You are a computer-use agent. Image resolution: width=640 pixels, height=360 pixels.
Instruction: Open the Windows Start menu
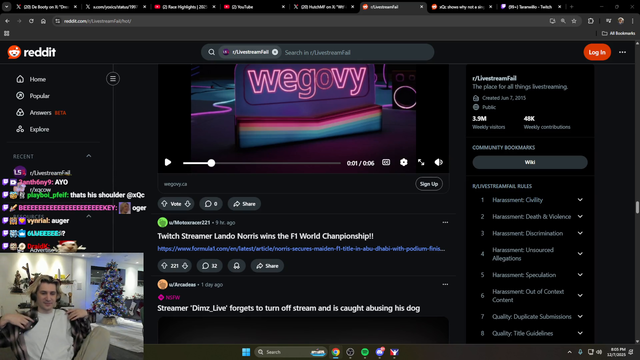click(x=246, y=352)
